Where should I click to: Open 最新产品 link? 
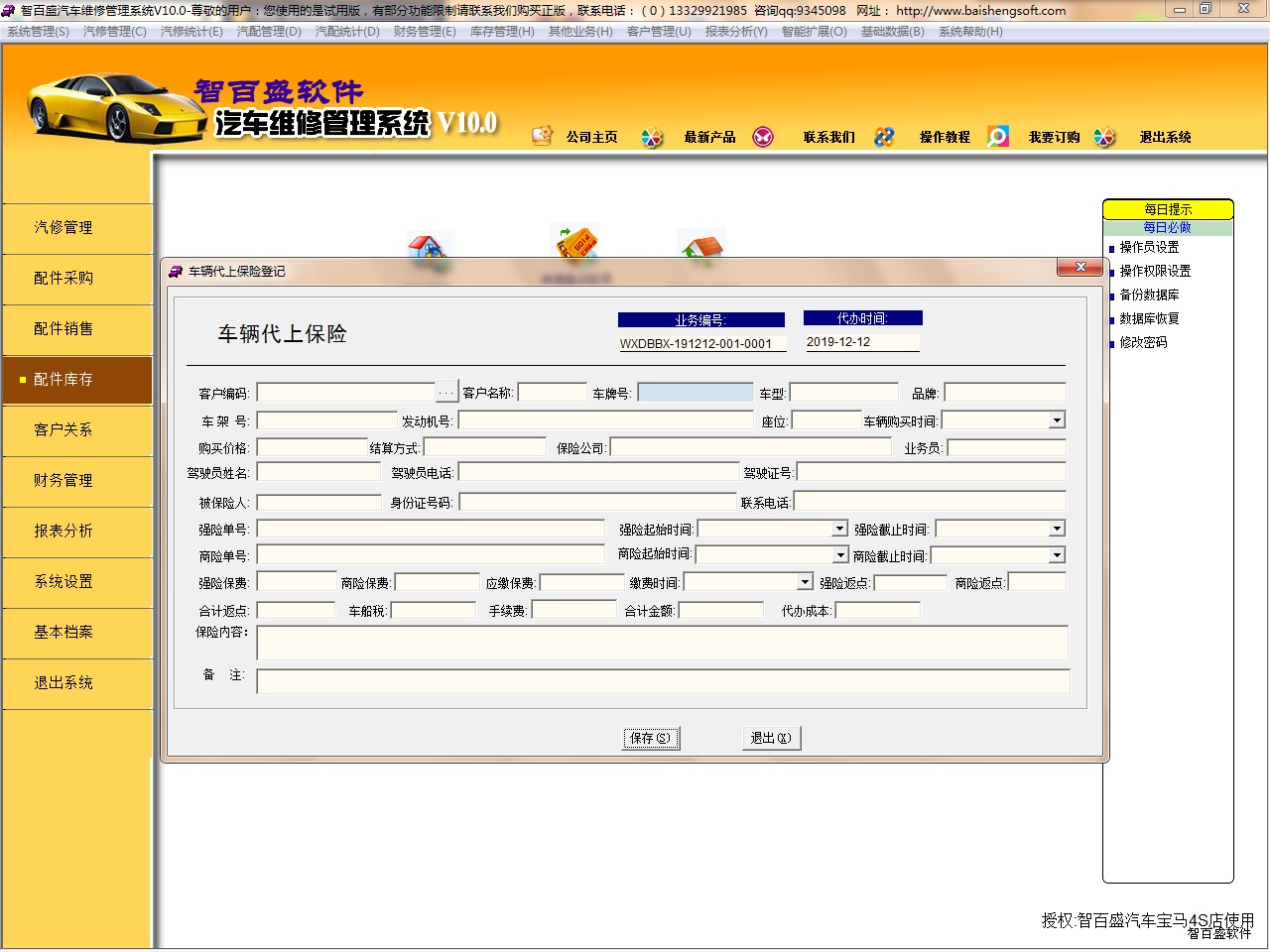(709, 137)
